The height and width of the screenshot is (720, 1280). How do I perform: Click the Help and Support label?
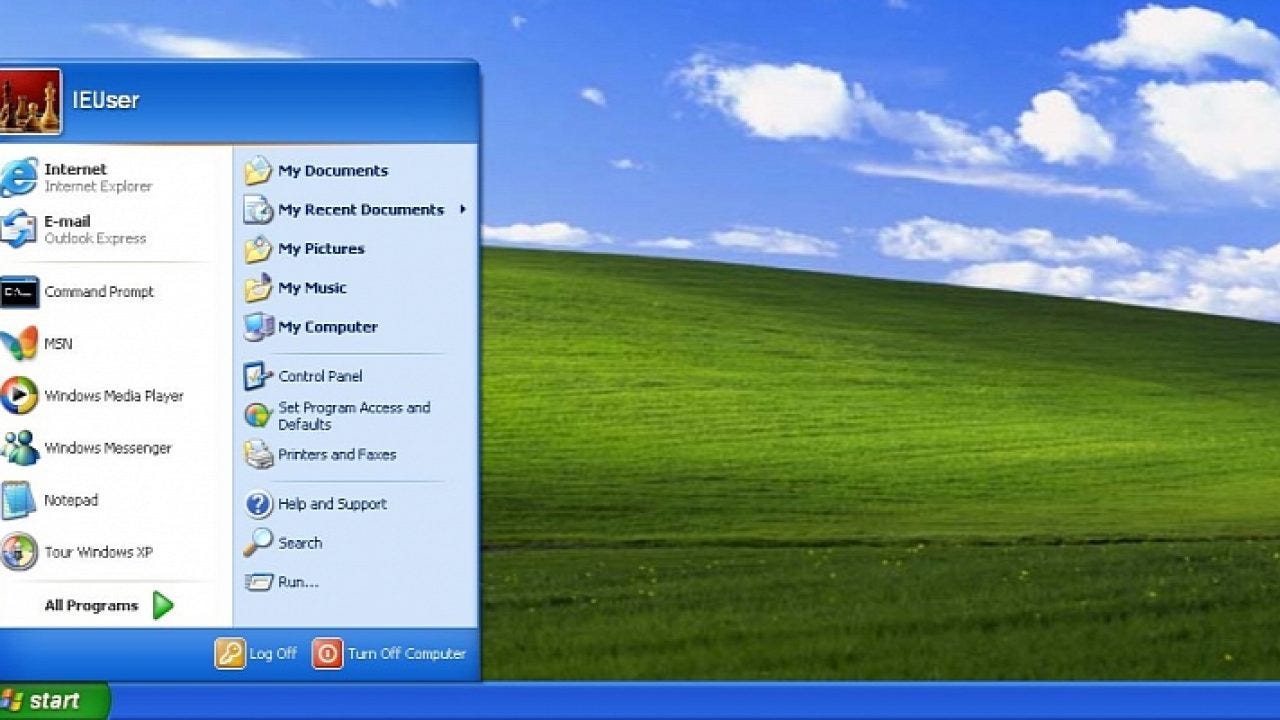(x=332, y=504)
